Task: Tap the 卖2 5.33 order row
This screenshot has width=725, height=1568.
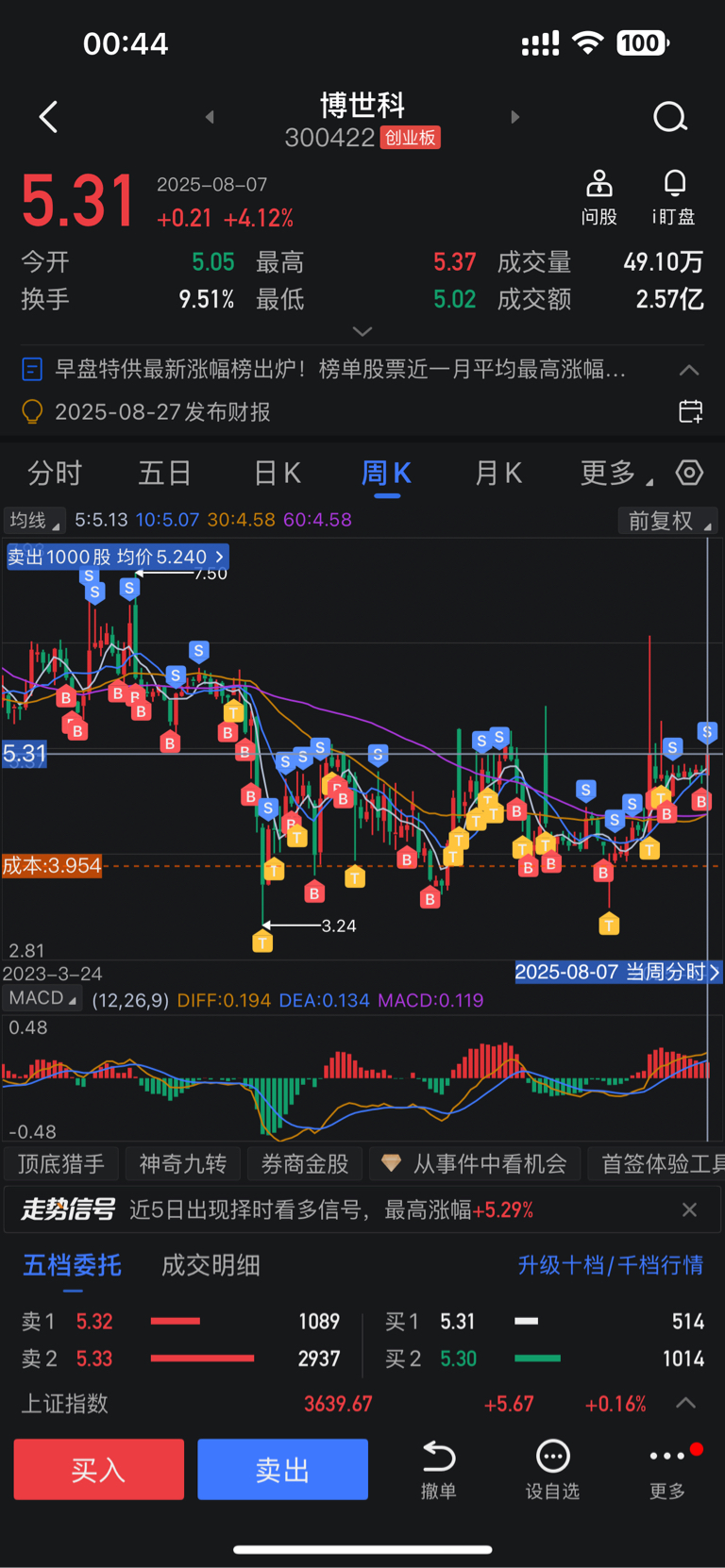Action: (x=181, y=1359)
